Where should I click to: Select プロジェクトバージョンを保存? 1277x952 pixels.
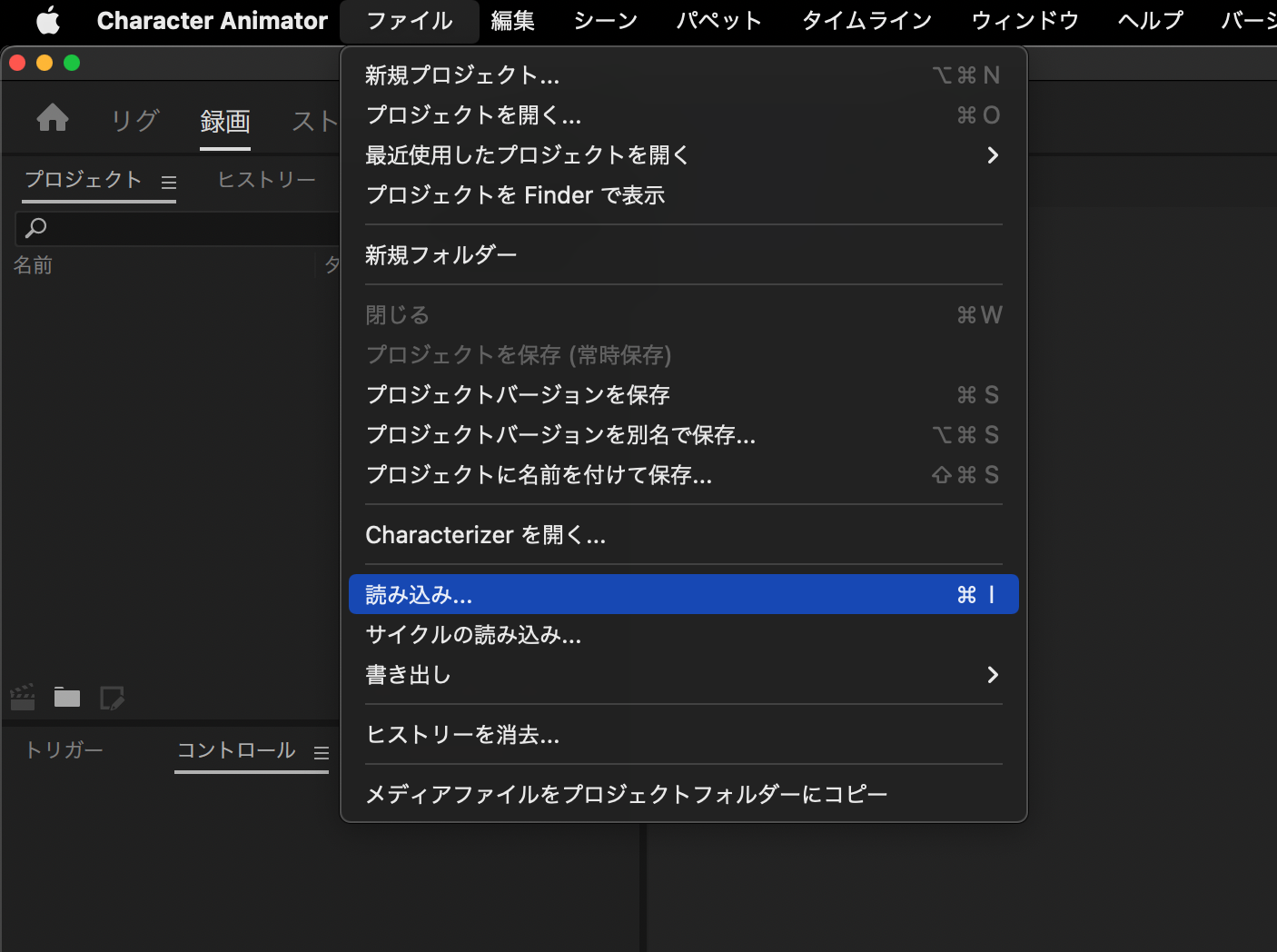point(683,395)
